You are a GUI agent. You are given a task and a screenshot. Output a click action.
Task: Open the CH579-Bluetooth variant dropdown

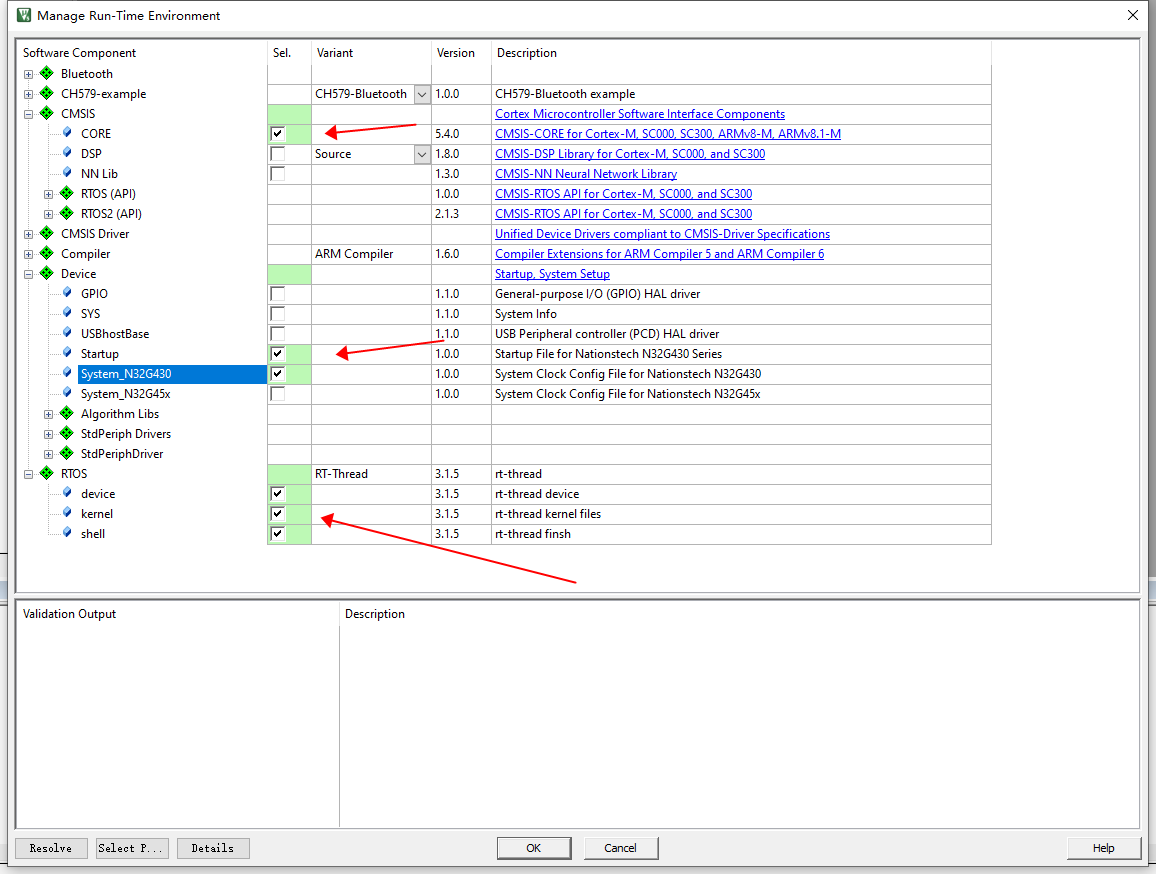[422, 94]
